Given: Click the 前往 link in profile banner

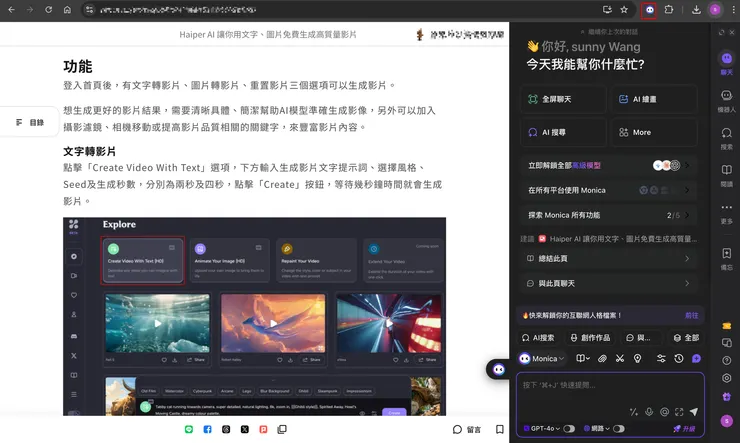Looking at the screenshot, I should pyautogui.click(x=691, y=315).
